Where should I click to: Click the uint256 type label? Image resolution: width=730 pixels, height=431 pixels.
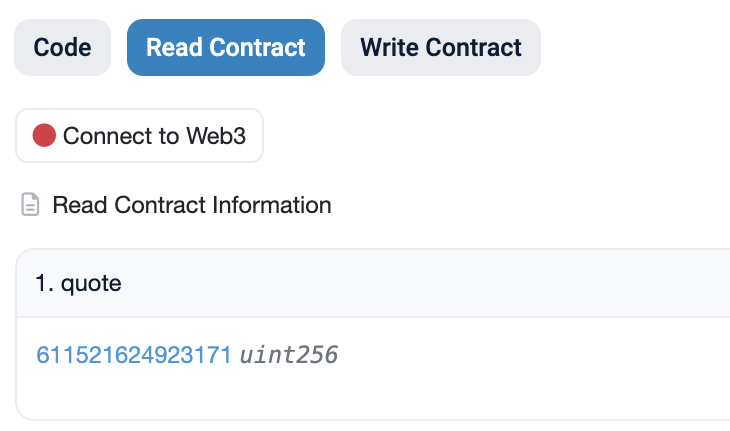[x=288, y=355]
